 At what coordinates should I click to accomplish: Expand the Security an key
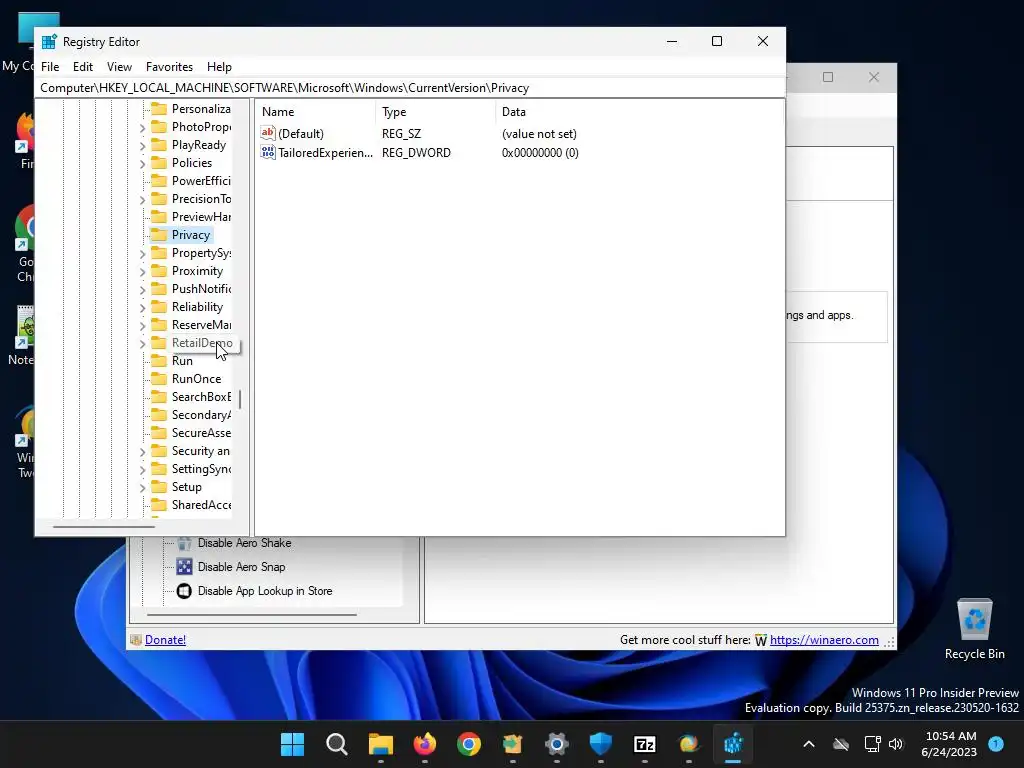coord(142,451)
